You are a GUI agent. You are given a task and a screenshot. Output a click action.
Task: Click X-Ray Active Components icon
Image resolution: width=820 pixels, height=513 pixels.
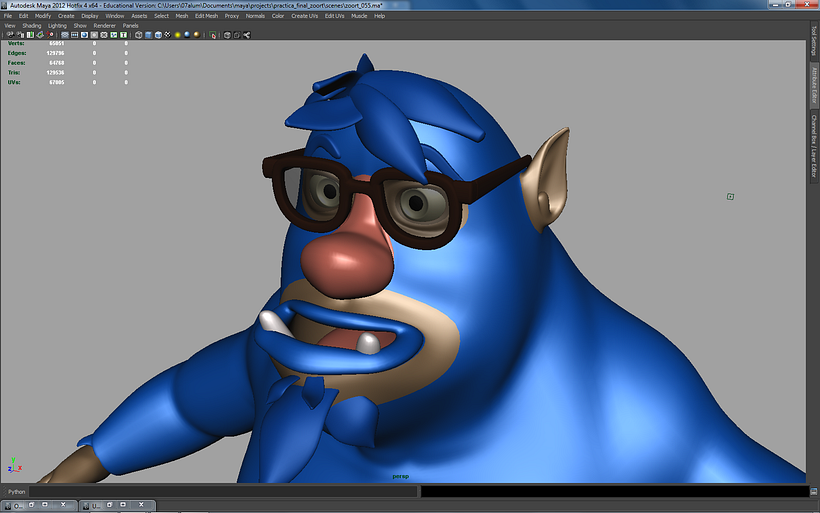coord(237,35)
